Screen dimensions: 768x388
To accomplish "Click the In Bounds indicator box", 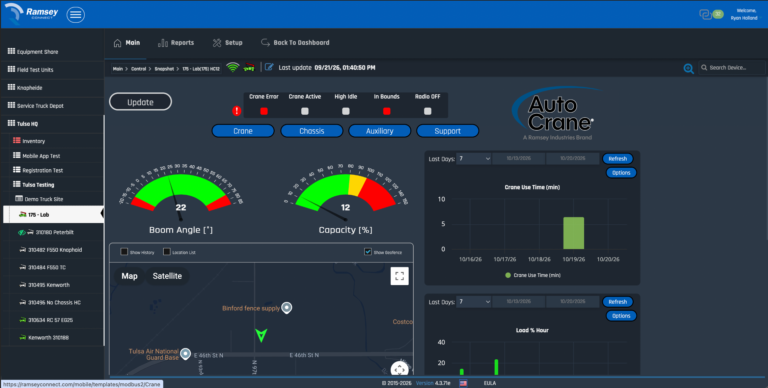I will (x=386, y=111).
